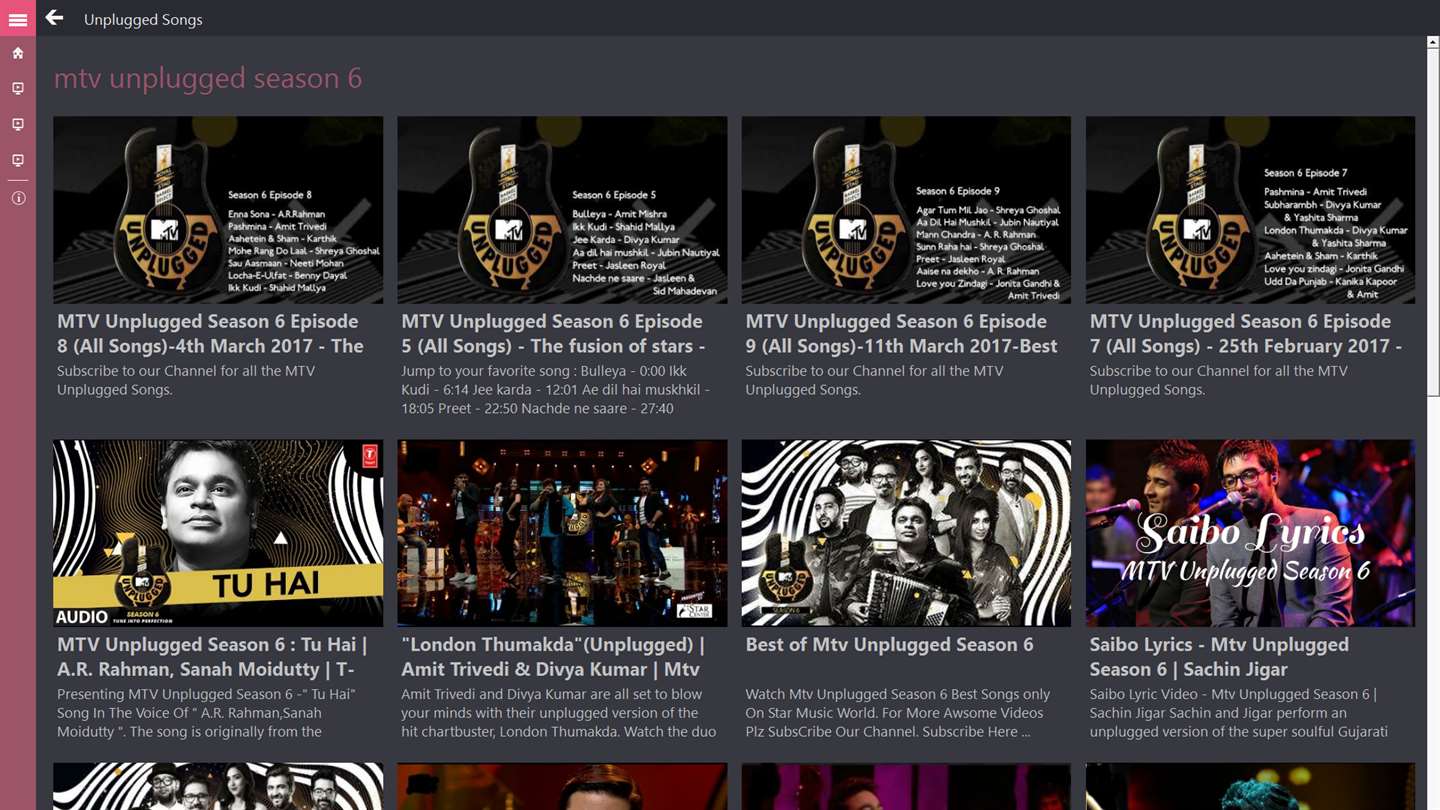
Task: Open the Season 6 Episode 9 thumbnail
Action: click(x=906, y=210)
